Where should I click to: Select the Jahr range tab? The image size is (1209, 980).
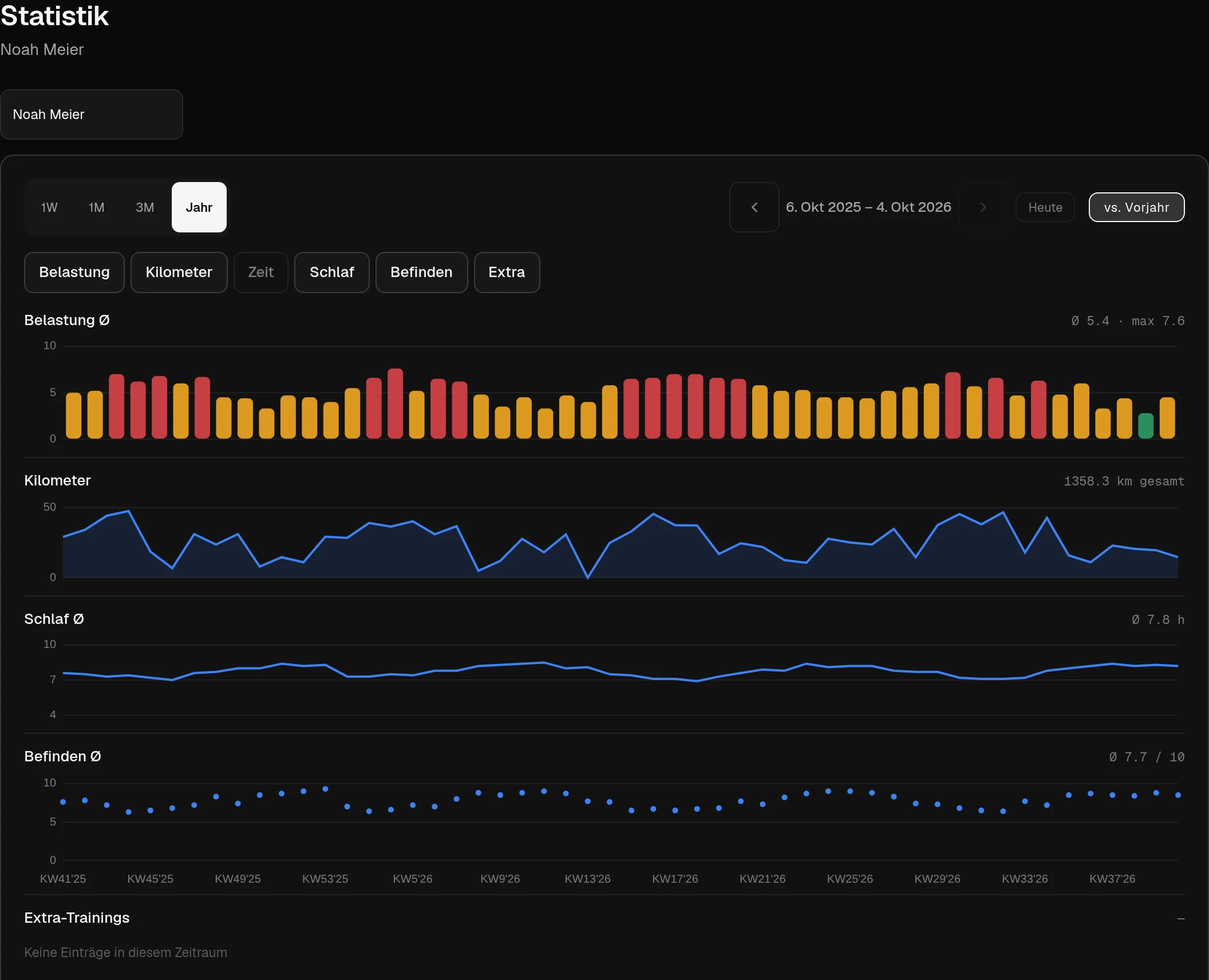coord(199,207)
